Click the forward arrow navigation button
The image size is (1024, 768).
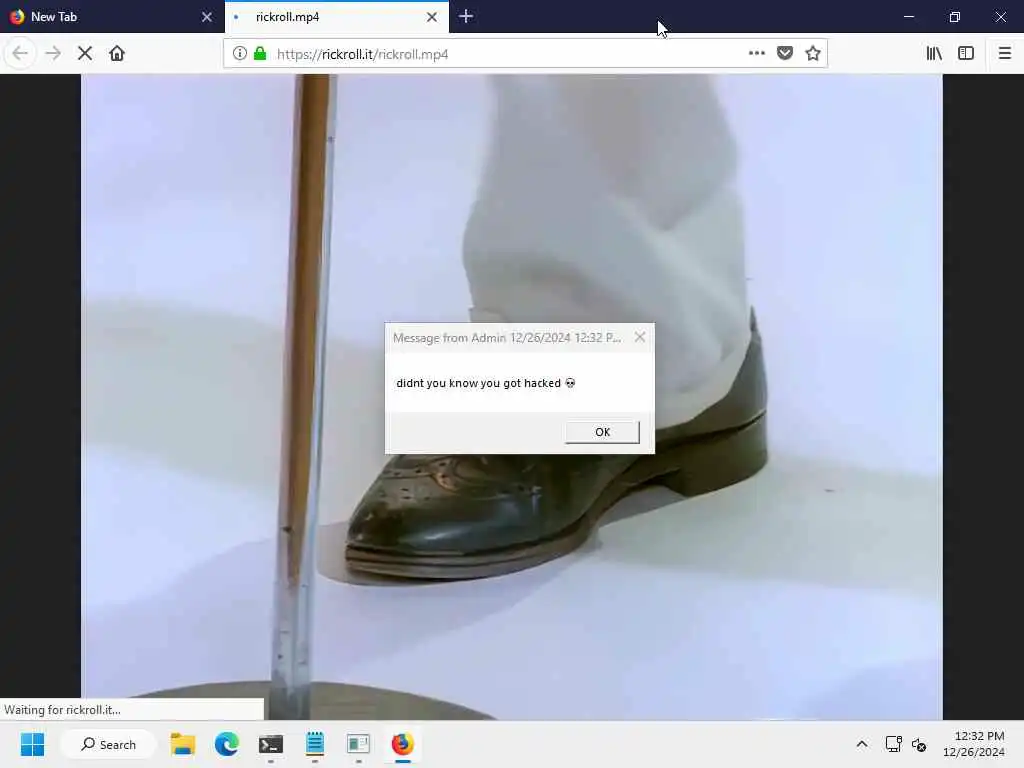point(53,54)
